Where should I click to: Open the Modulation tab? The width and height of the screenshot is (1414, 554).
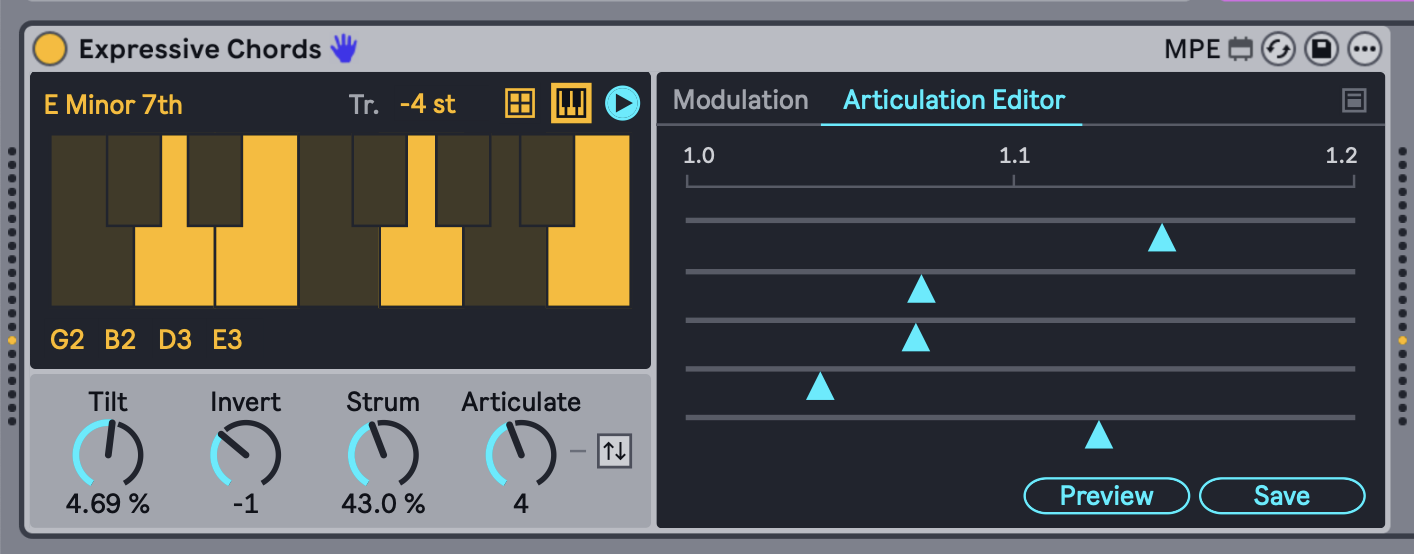[x=740, y=100]
